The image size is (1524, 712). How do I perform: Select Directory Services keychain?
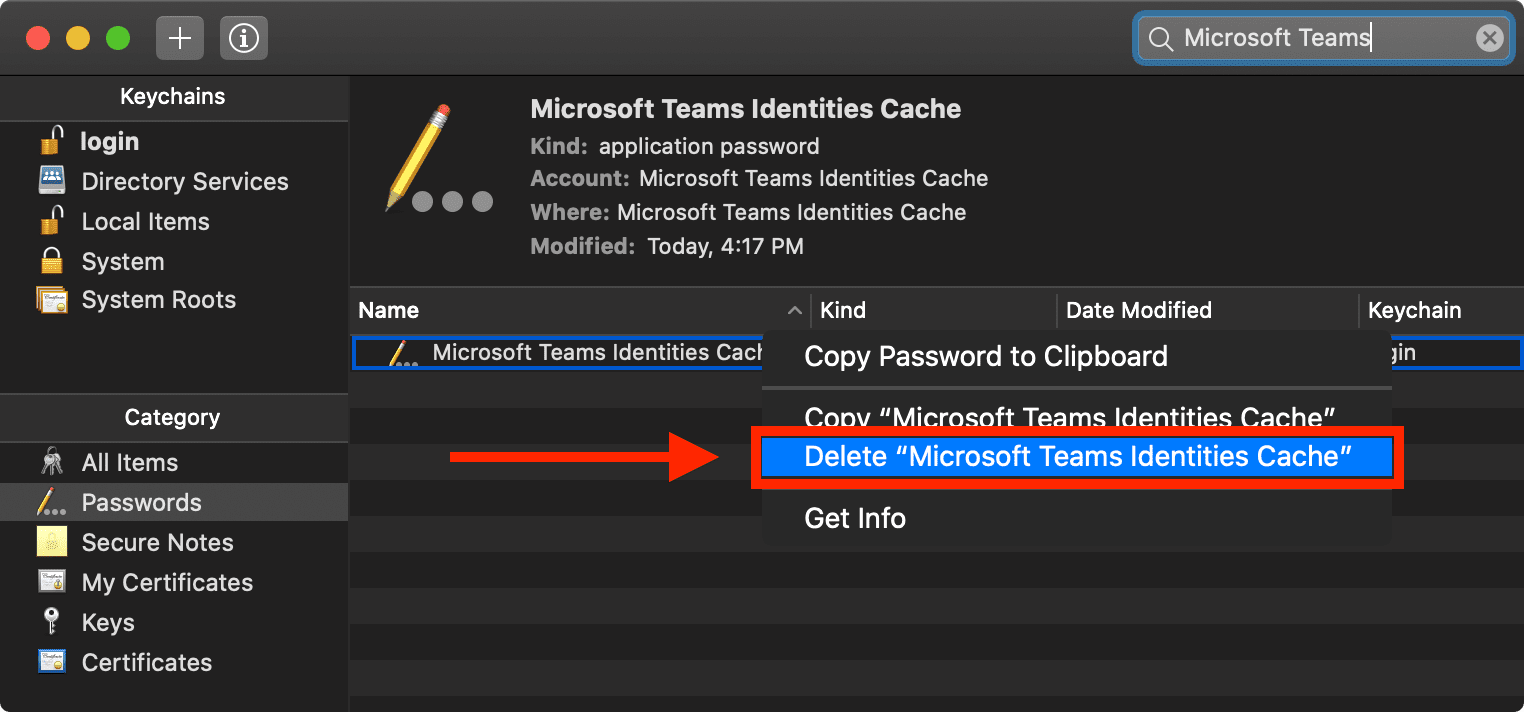184,182
